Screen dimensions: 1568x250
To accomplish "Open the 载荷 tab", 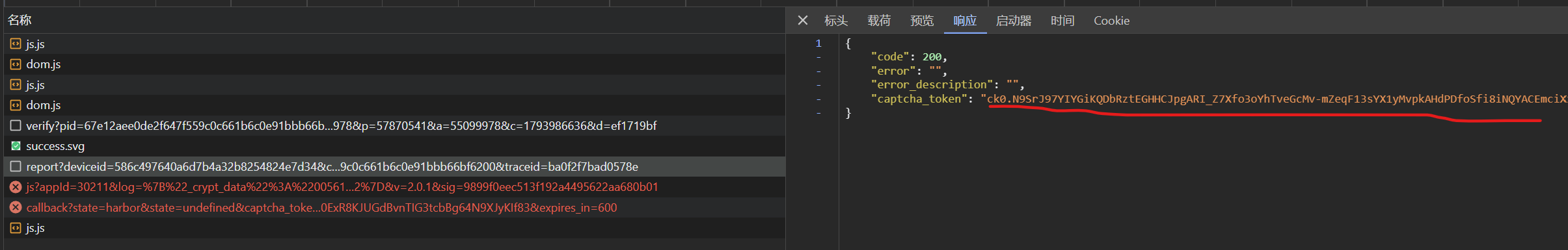I will tap(879, 21).
